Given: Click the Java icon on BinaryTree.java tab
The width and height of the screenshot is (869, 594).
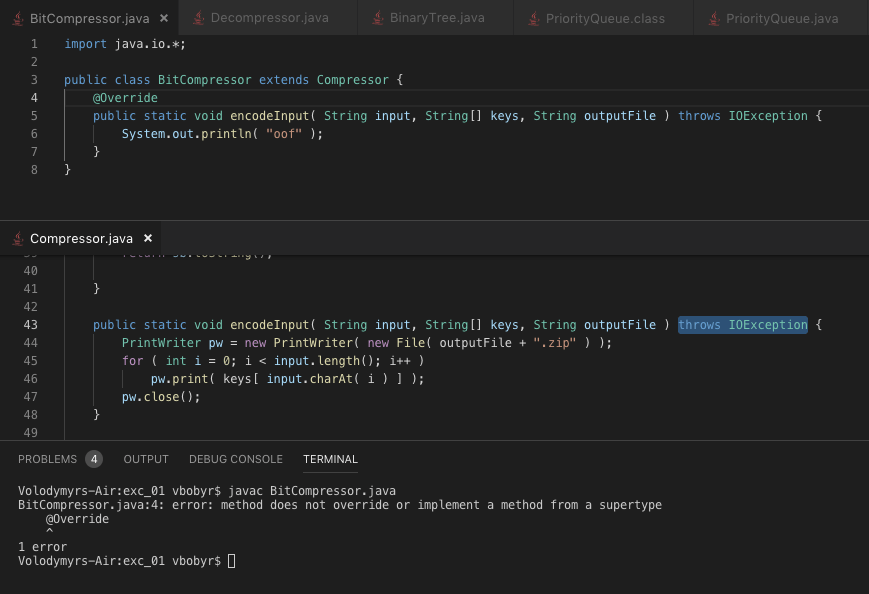Looking at the screenshot, I should (378, 17).
